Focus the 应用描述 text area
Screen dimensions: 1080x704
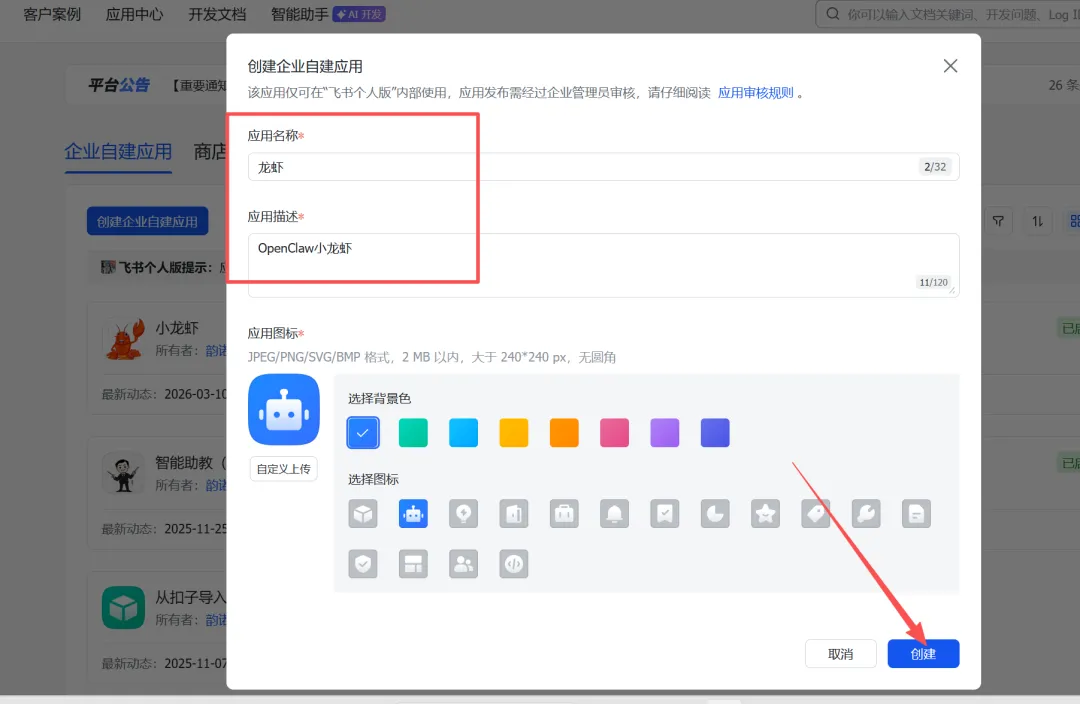coord(603,265)
